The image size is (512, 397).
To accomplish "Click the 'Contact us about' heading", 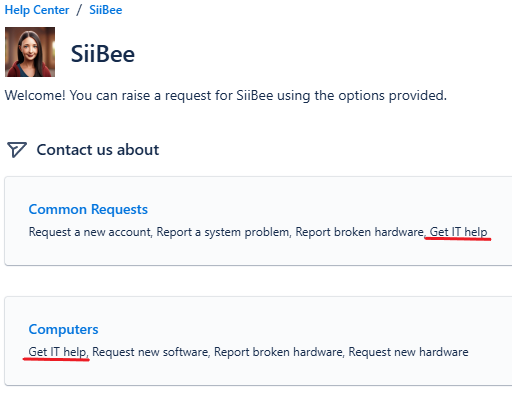I will [98, 150].
